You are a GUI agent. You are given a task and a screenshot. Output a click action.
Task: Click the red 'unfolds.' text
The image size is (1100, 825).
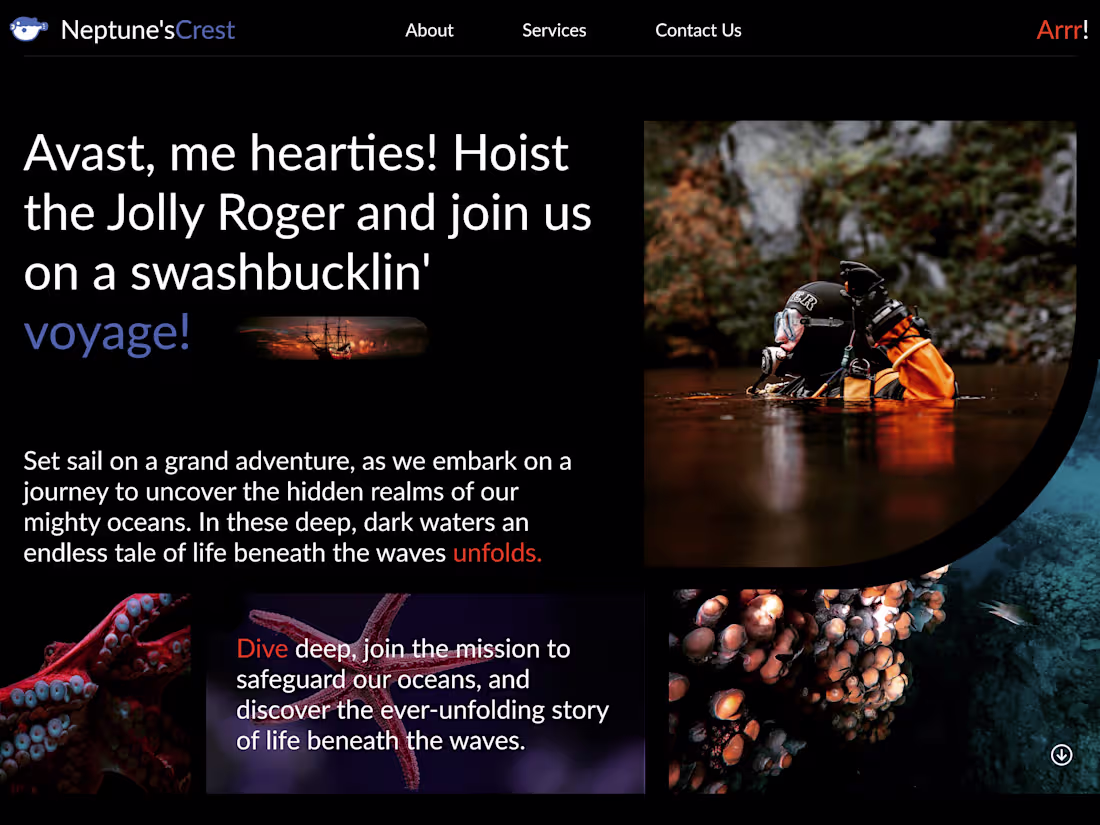(x=497, y=553)
